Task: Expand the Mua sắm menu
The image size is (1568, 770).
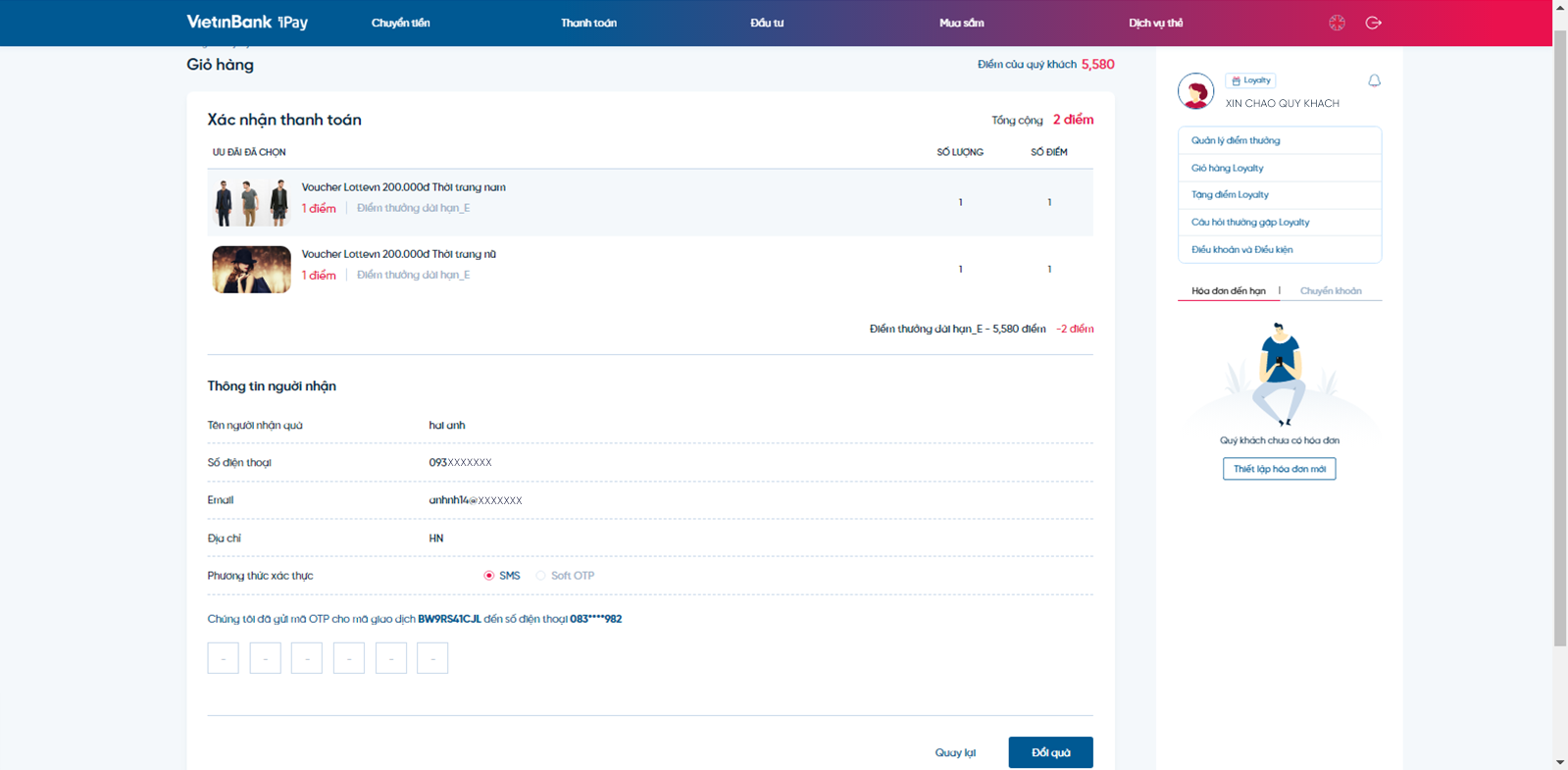Action: pos(961,23)
